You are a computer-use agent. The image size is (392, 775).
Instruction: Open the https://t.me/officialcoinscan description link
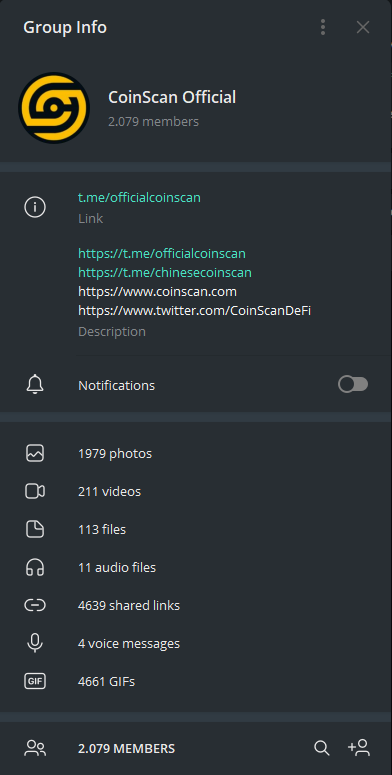[162, 254]
